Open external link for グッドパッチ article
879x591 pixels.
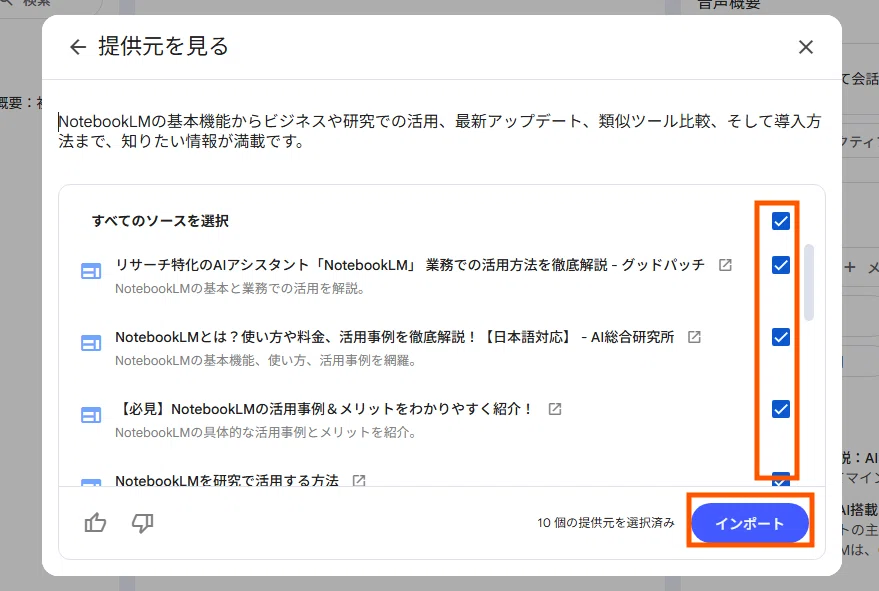click(x=725, y=265)
